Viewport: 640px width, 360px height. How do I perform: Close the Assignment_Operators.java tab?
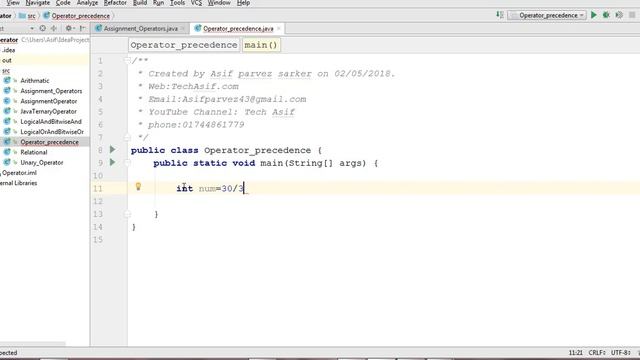click(182, 29)
